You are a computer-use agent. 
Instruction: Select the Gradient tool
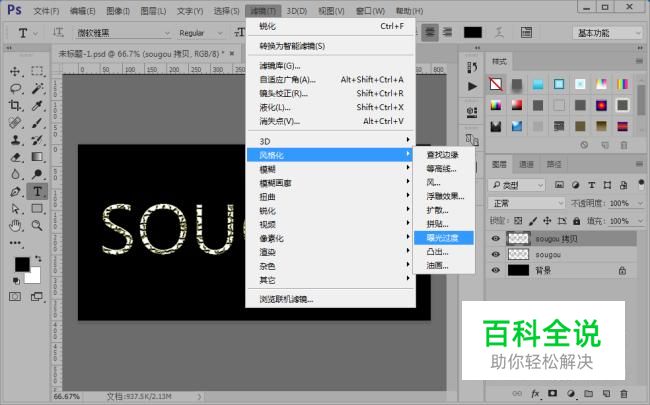37,157
